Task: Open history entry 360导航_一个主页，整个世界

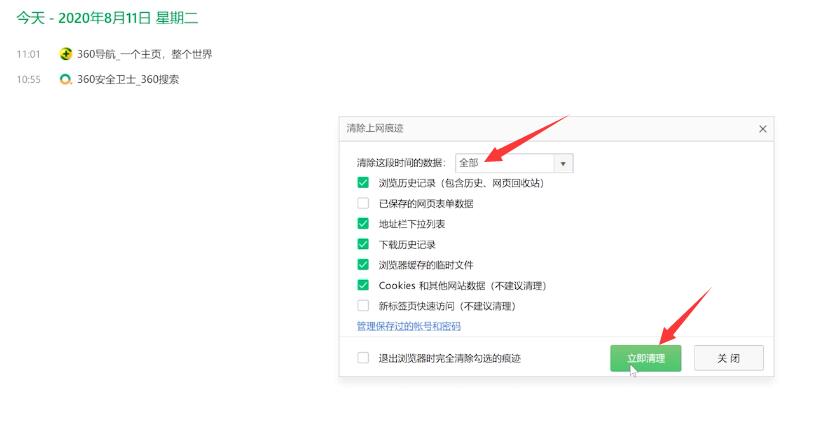Action: (x=145, y=54)
